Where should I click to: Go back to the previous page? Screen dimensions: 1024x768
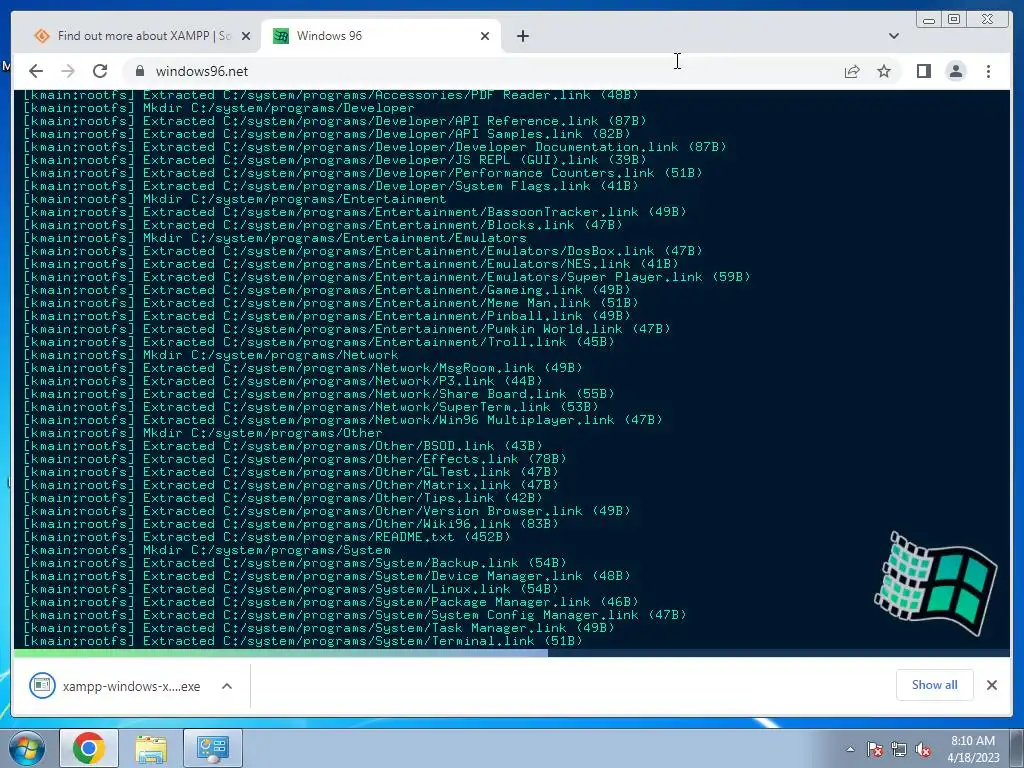pos(36,71)
